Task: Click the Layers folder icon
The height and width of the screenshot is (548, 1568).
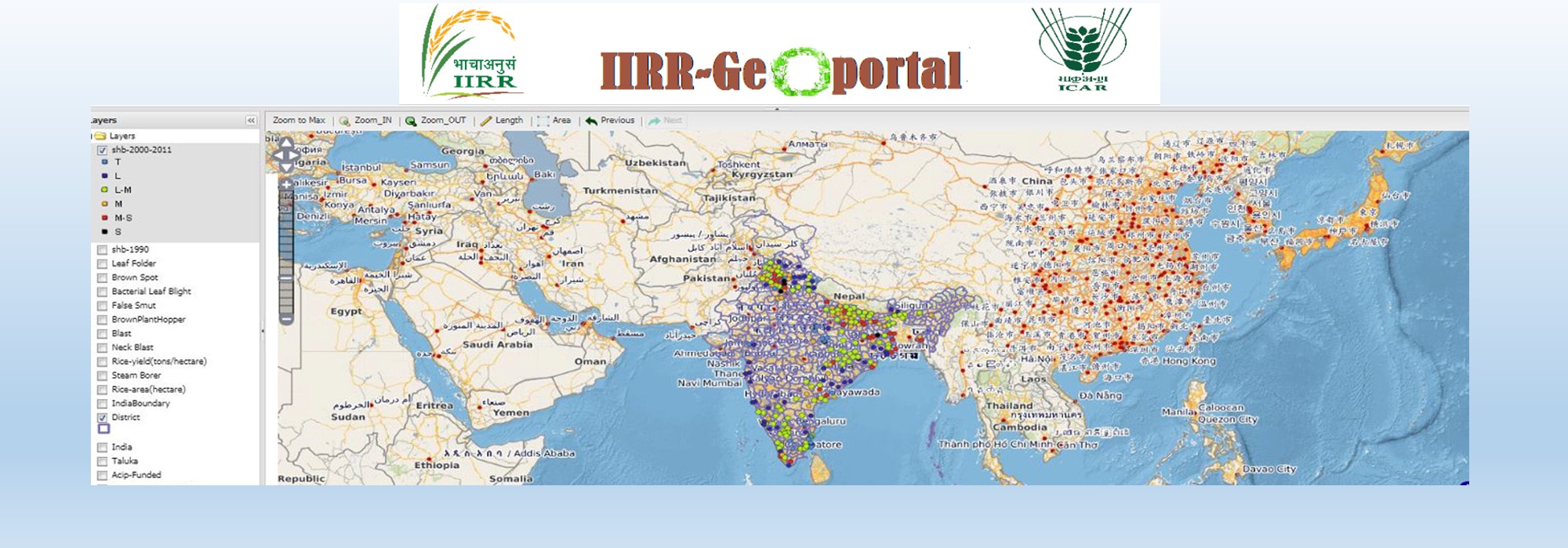Action: tap(100, 136)
